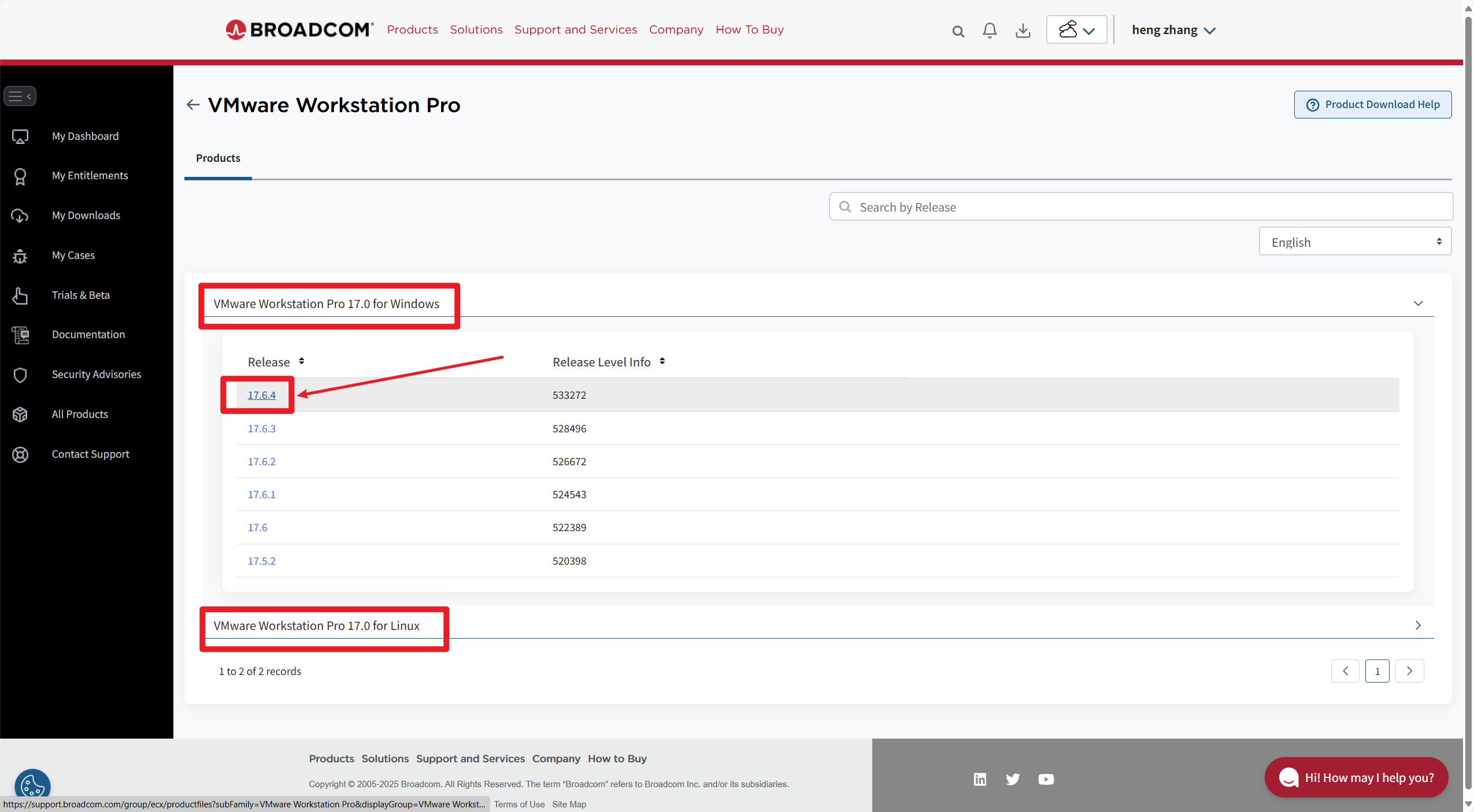Click the Contact Support lifebuoy icon
The width and height of the screenshot is (1474, 812).
click(x=20, y=454)
